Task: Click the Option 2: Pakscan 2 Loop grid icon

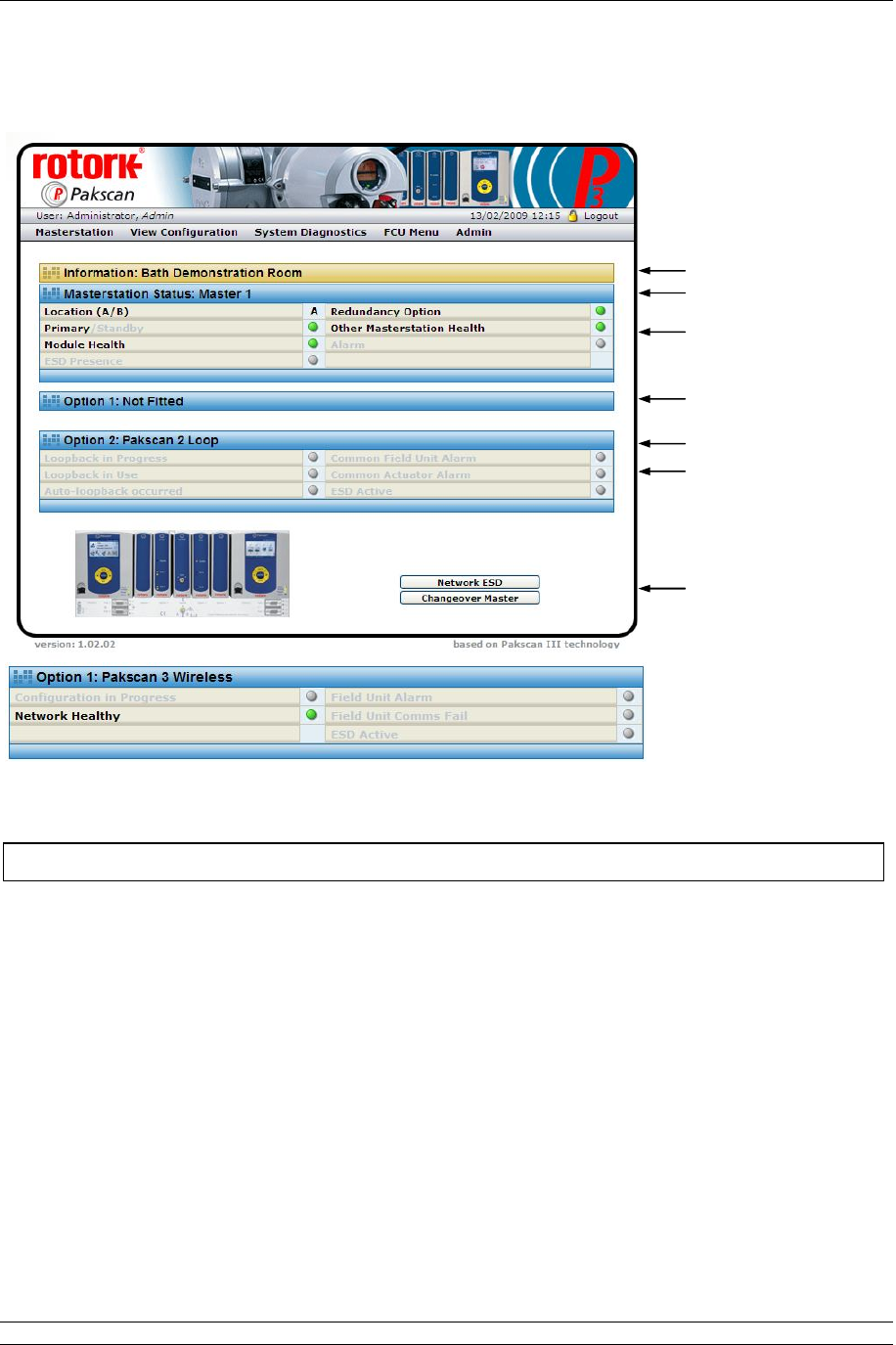Action: coord(51,440)
